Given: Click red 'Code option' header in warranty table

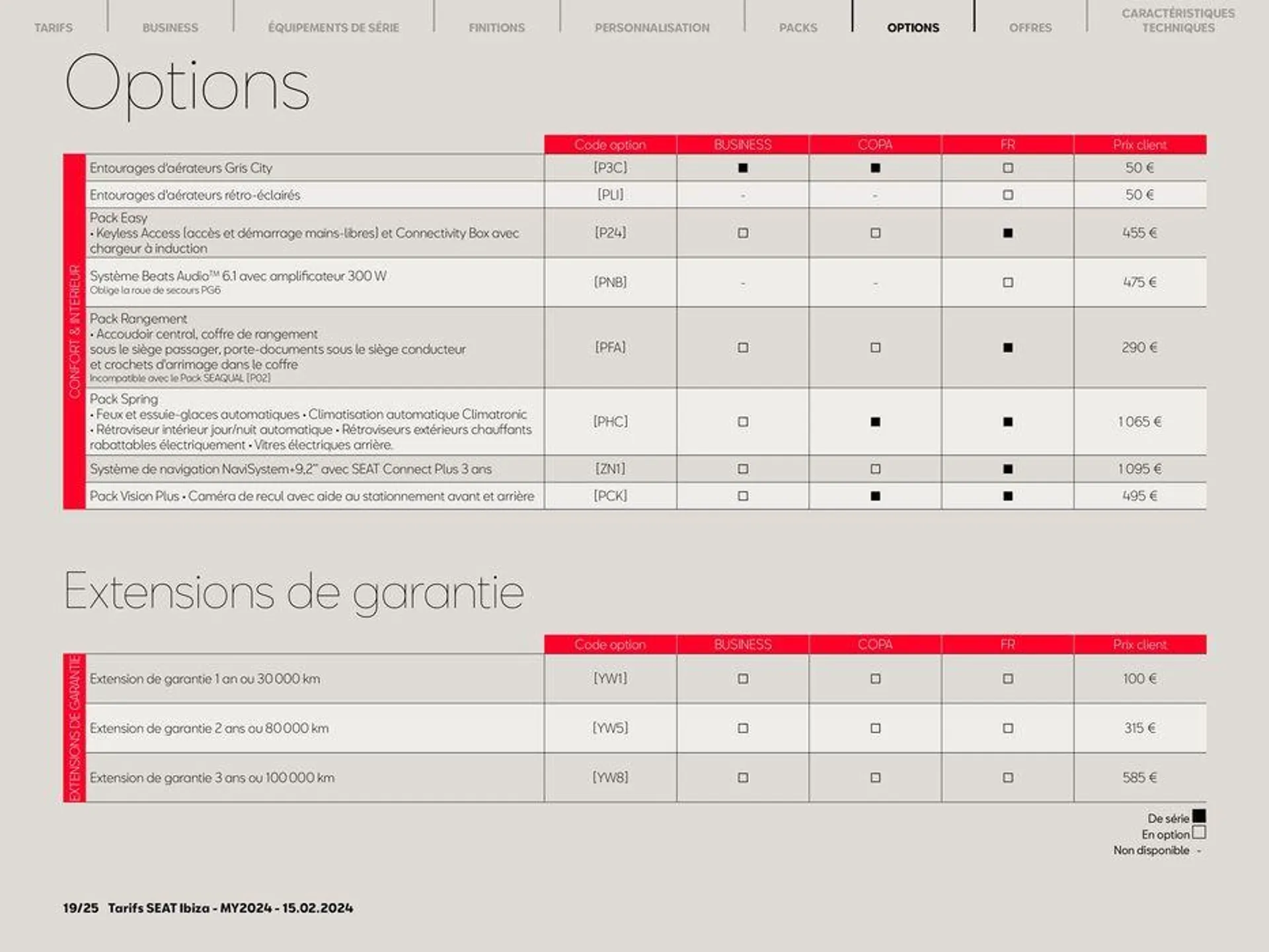Looking at the screenshot, I should [x=610, y=645].
